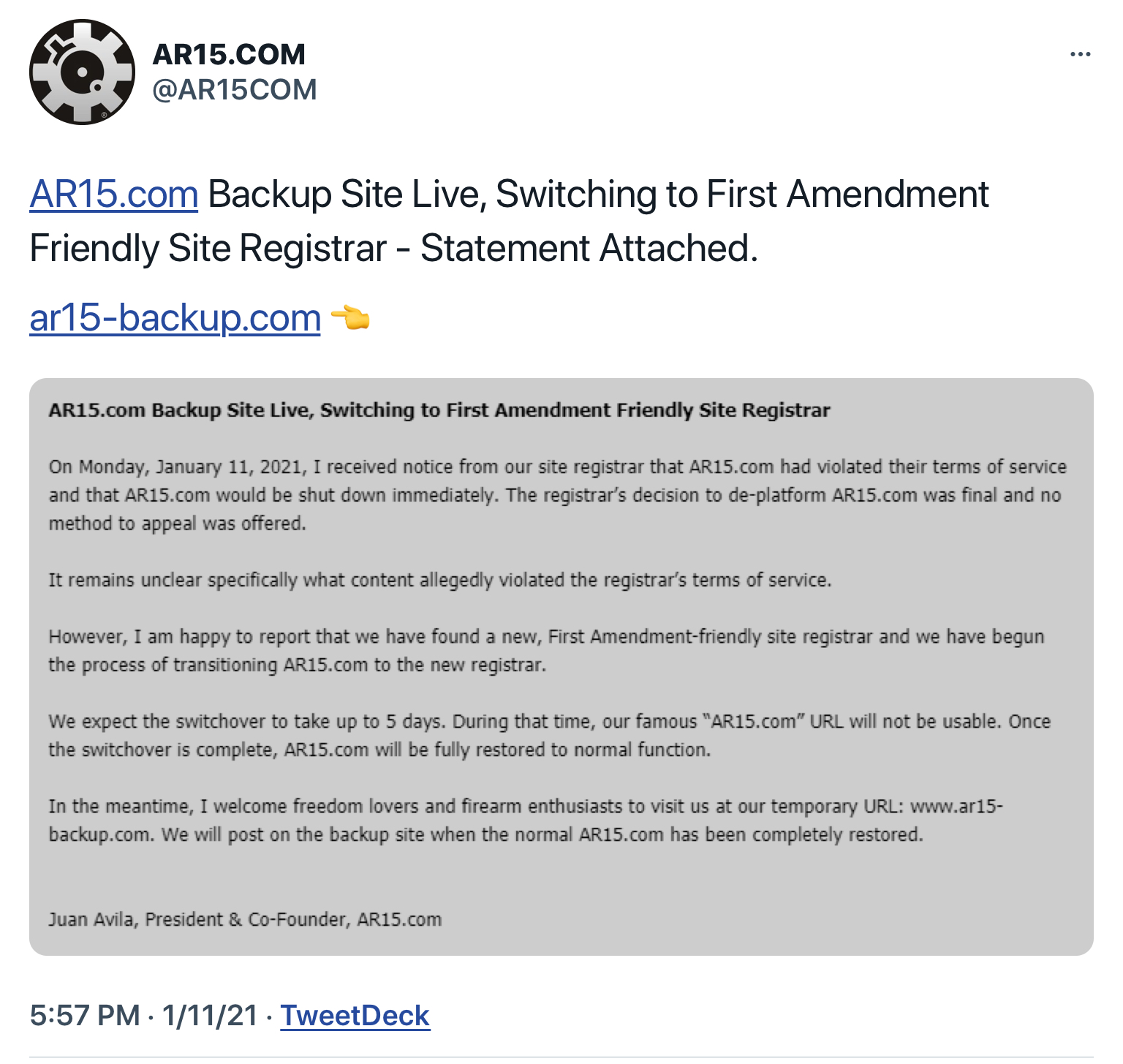1123x1064 pixels.
Task: Click the 'It remains unclear specifically' sentence
Action: coord(440,580)
